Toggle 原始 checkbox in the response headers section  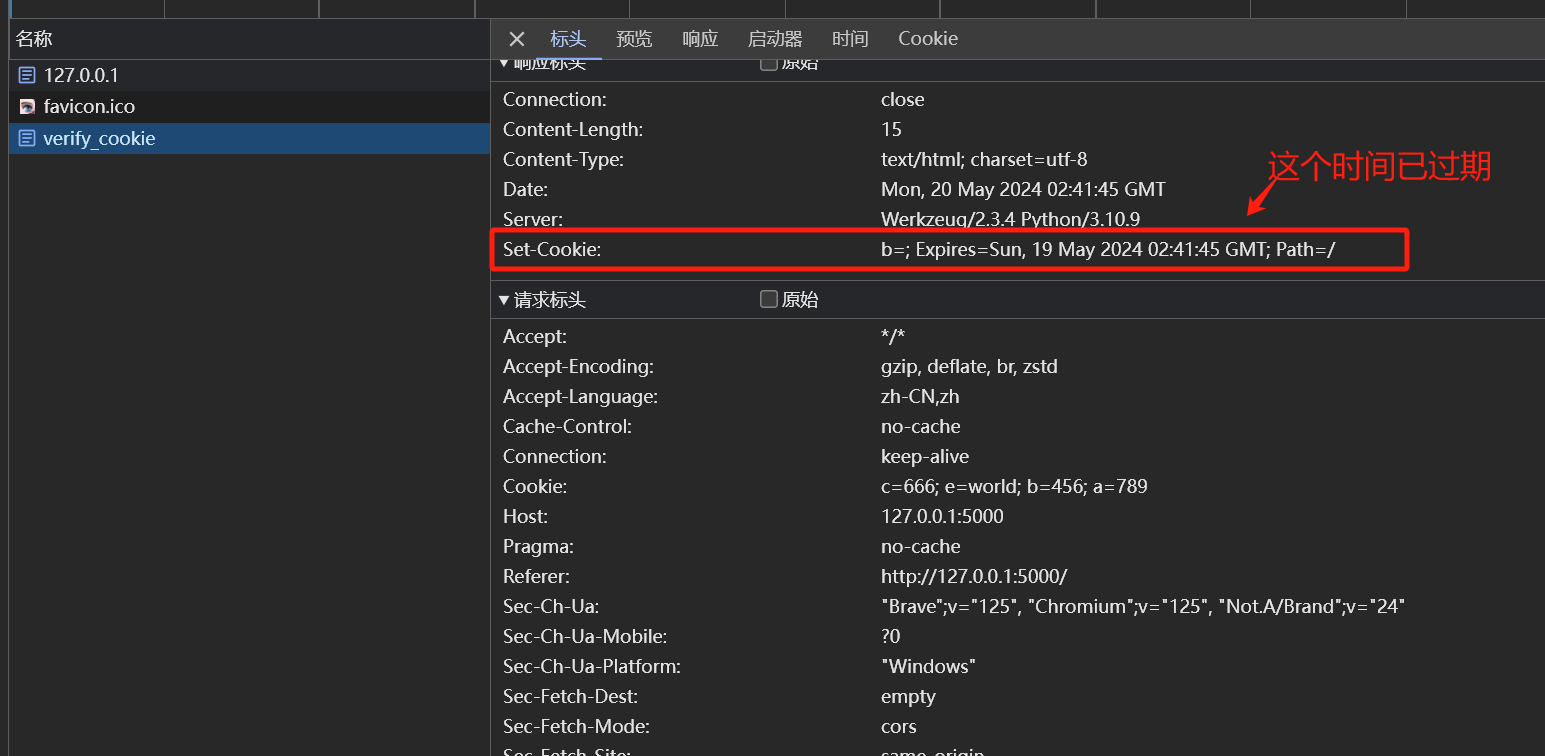click(x=769, y=65)
